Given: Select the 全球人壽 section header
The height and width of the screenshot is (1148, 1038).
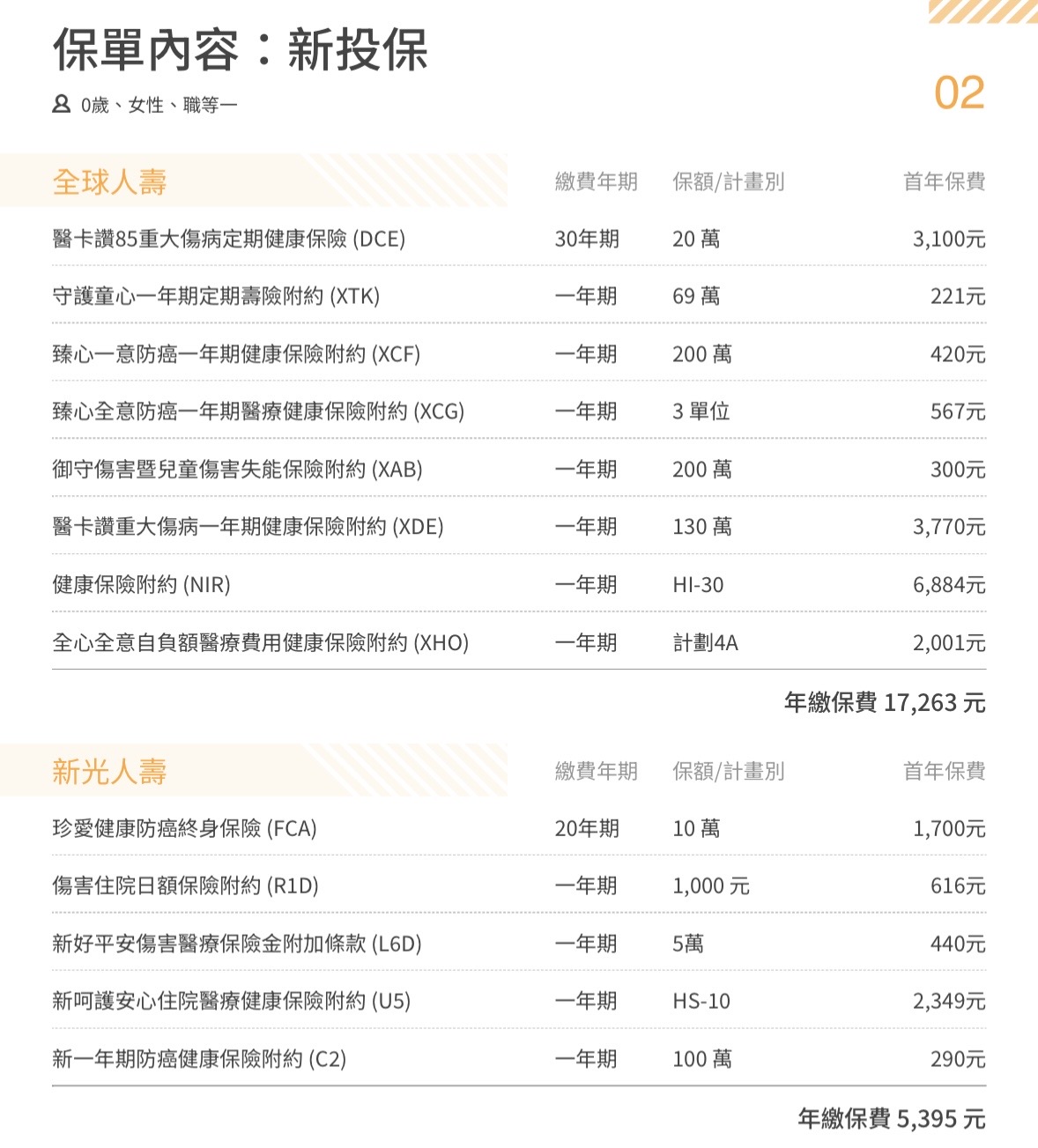Looking at the screenshot, I should pos(109,181).
